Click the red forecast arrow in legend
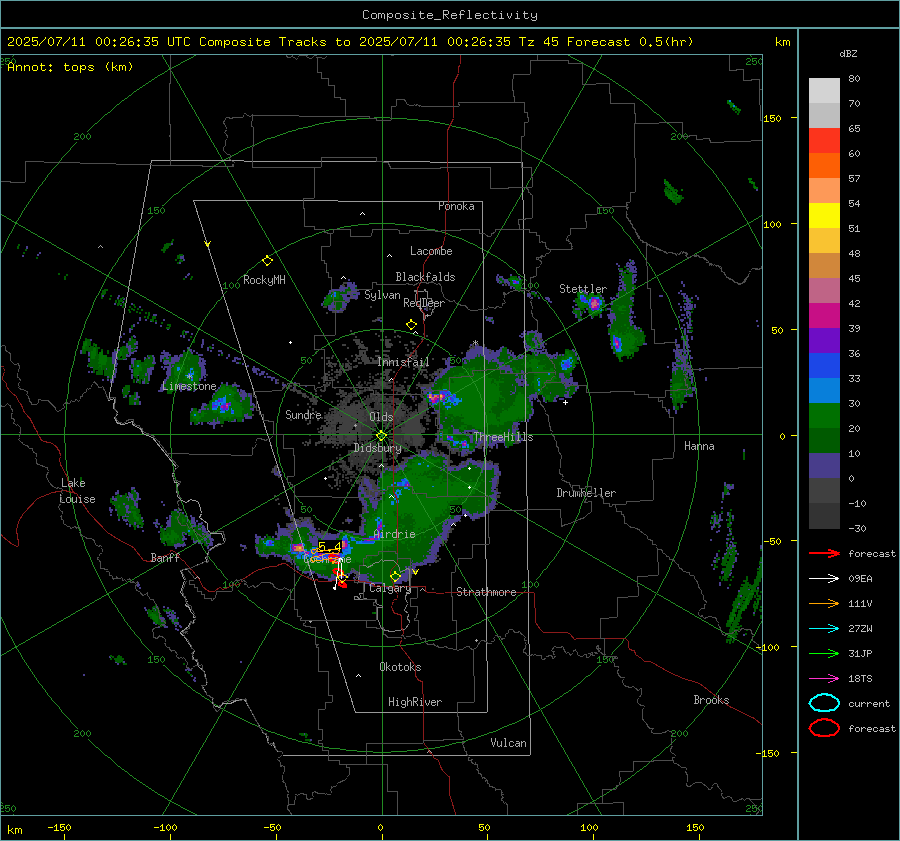 tap(824, 553)
